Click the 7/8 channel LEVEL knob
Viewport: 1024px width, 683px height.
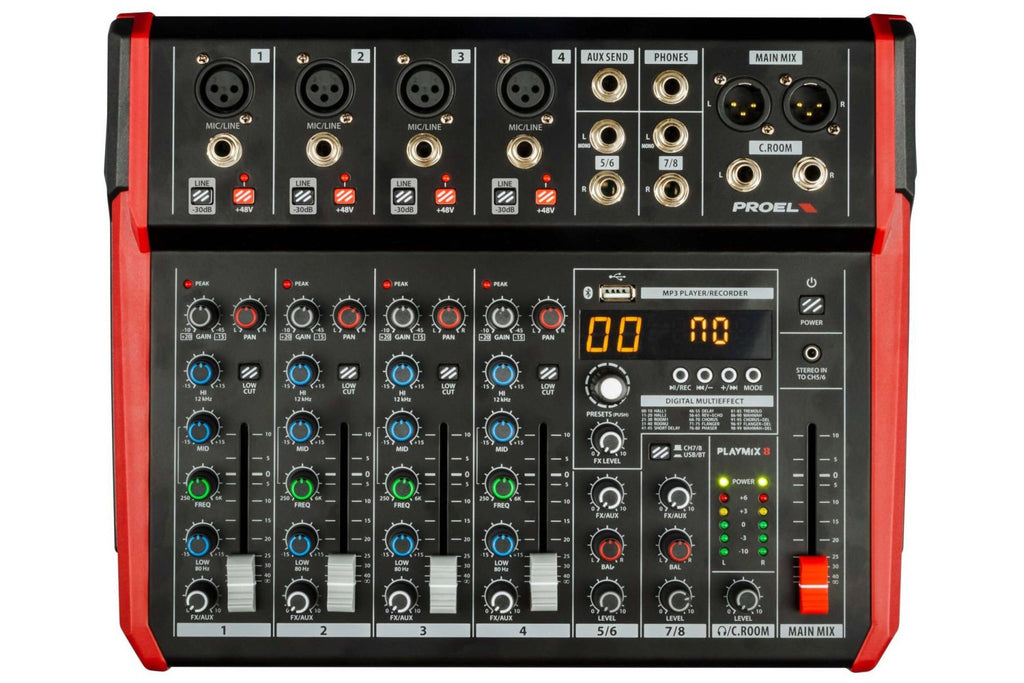pyautogui.click(x=676, y=597)
